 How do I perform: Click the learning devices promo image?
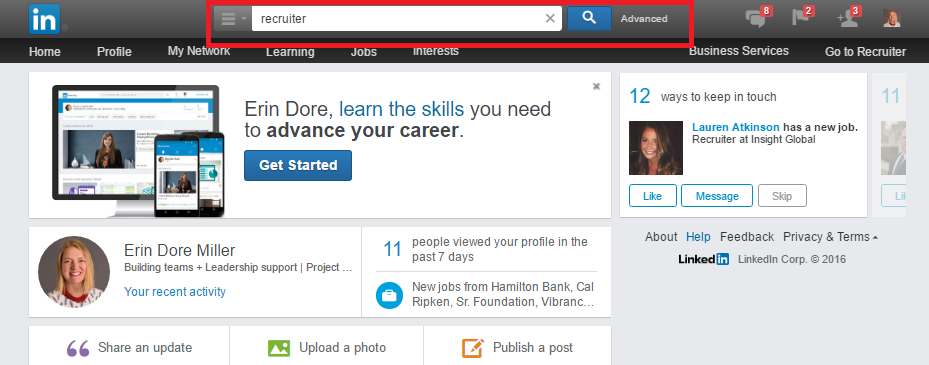138,151
